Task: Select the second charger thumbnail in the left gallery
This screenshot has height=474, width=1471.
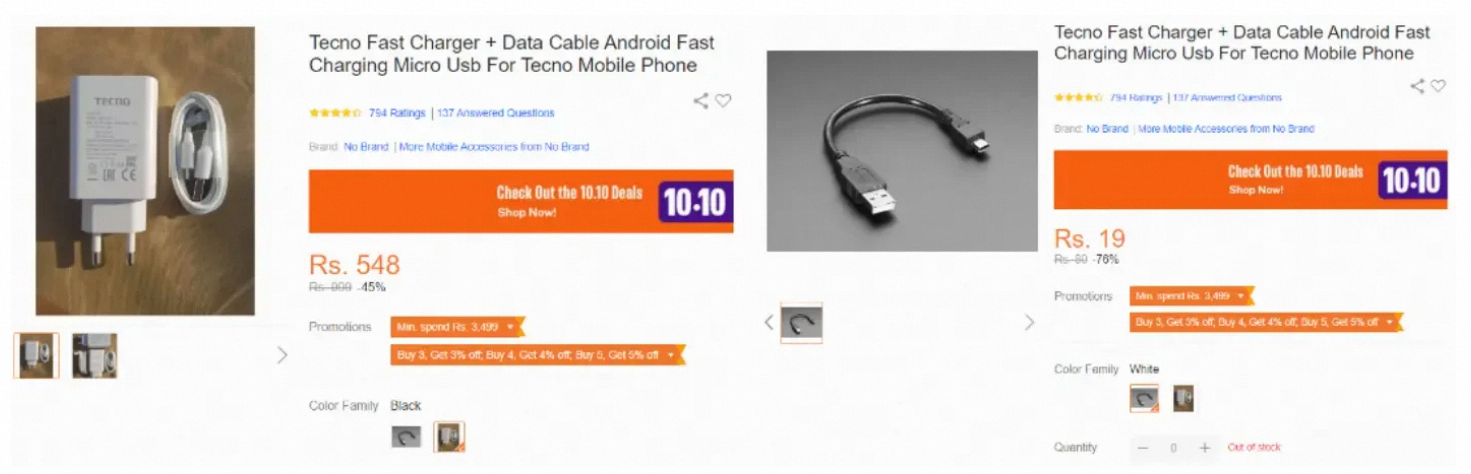Action: point(94,356)
